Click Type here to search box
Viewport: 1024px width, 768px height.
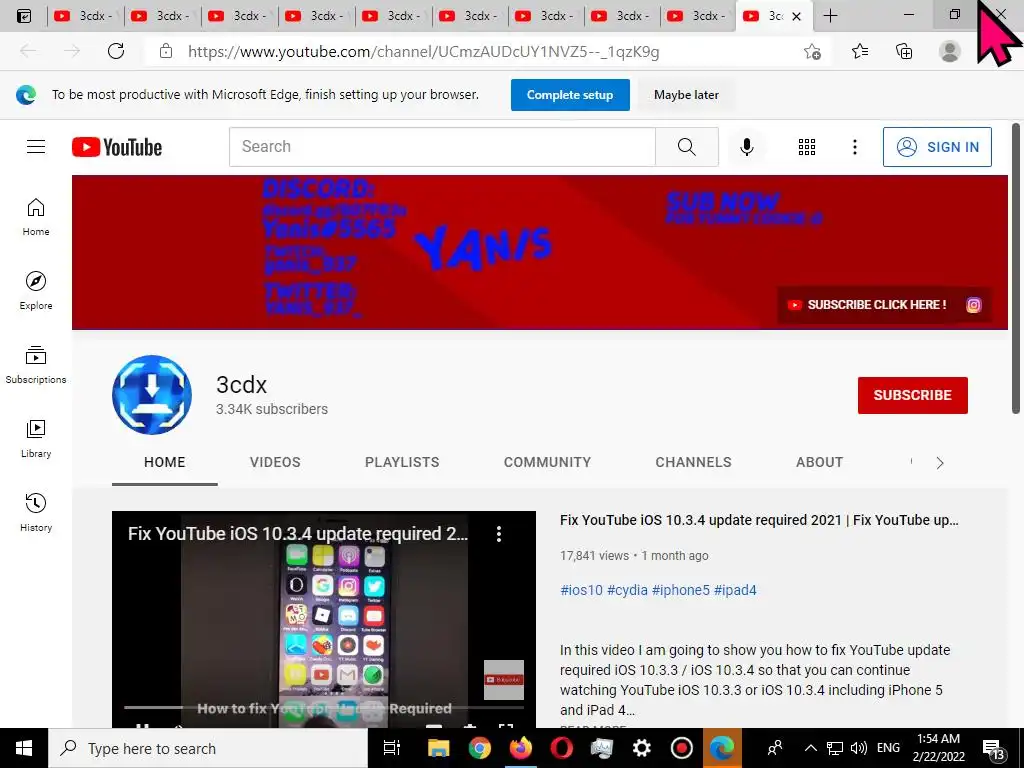pyautogui.click(x=208, y=748)
